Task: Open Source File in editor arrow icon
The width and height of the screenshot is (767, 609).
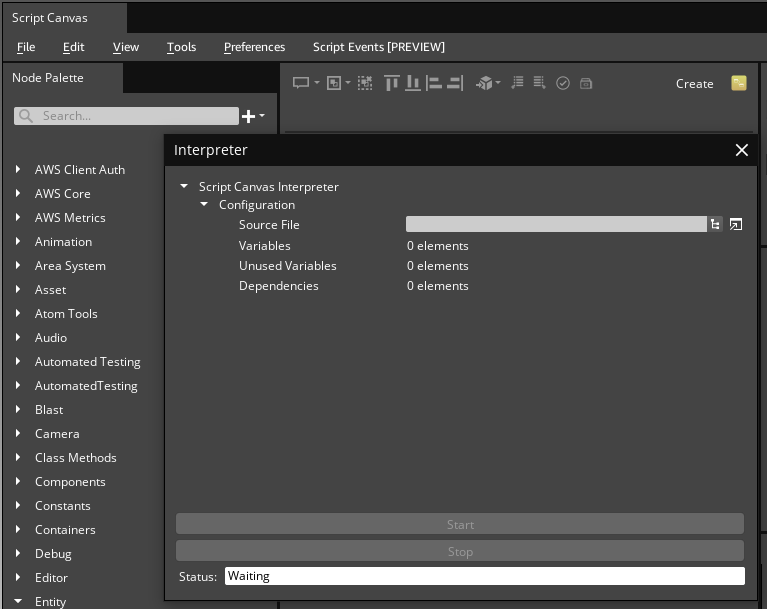Action: [x=736, y=225]
